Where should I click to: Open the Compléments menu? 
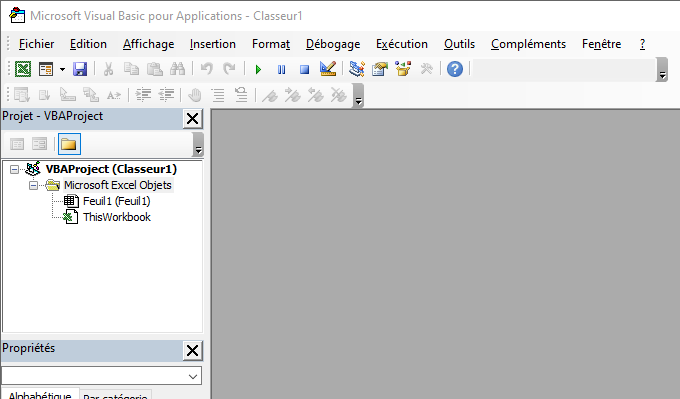528,44
